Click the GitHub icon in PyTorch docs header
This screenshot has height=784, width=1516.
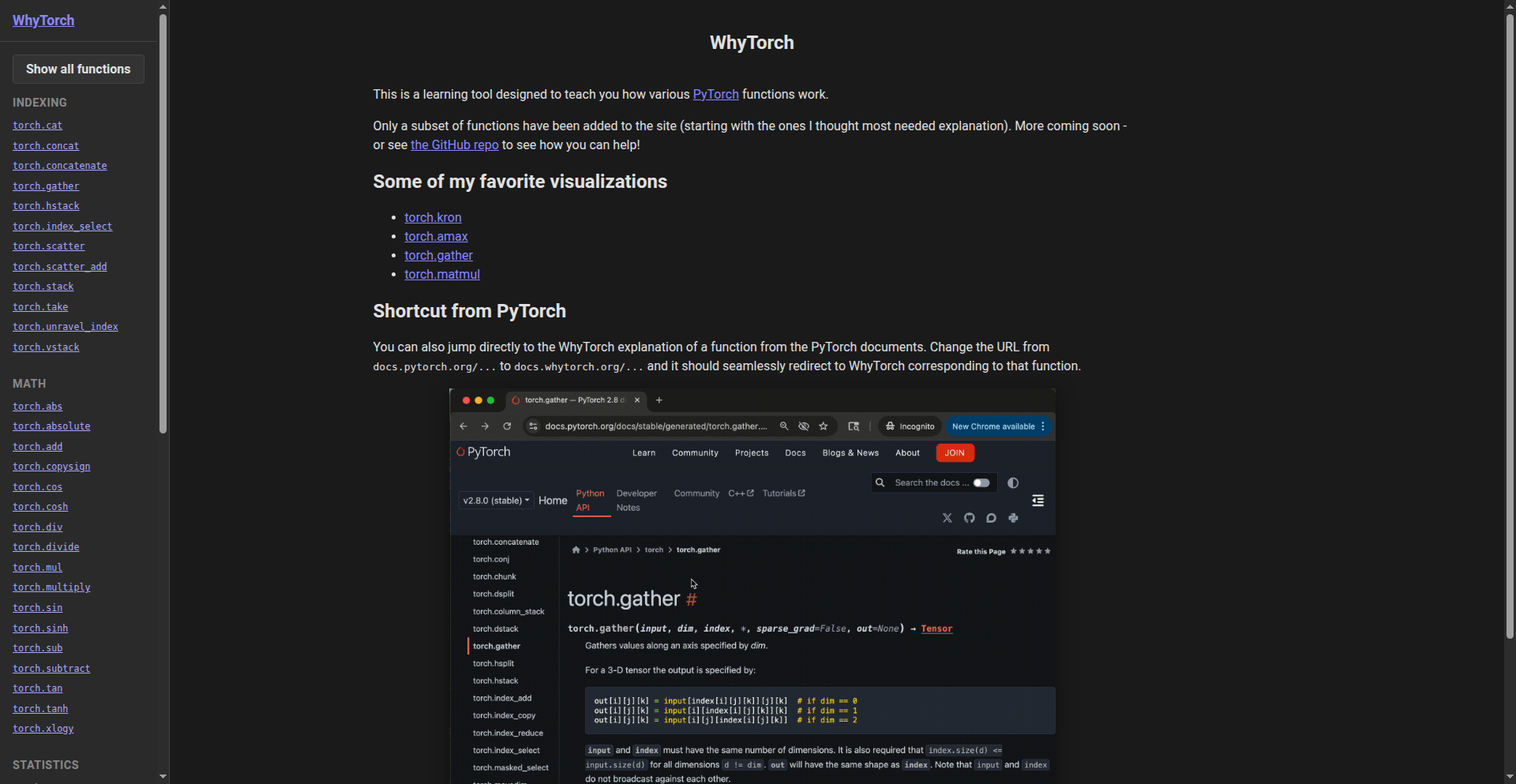969,518
